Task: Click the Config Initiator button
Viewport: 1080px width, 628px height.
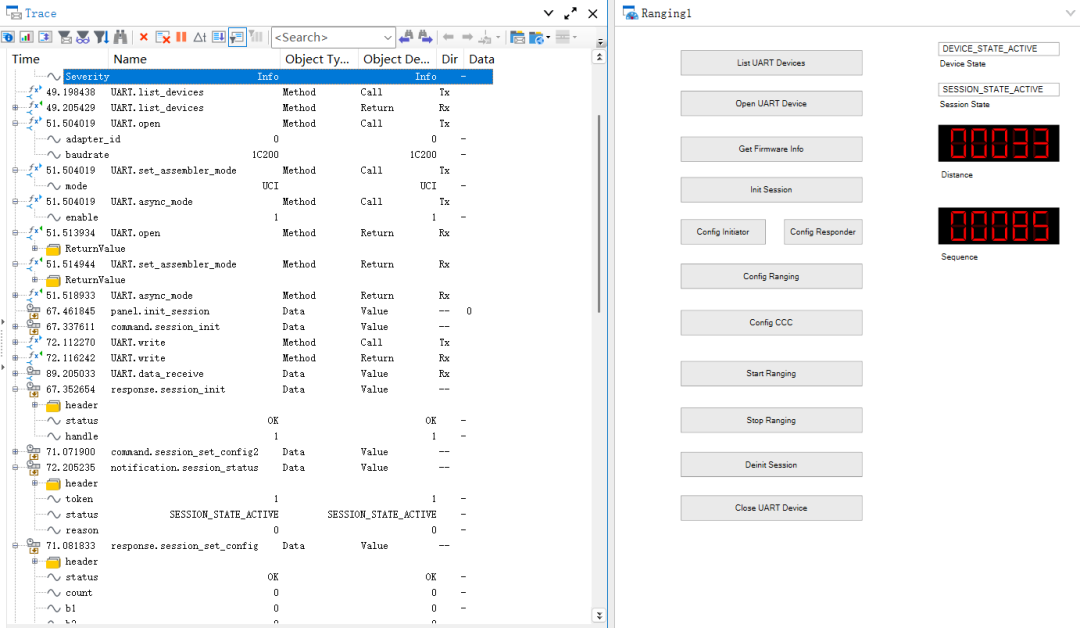Action: click(723, 232)
